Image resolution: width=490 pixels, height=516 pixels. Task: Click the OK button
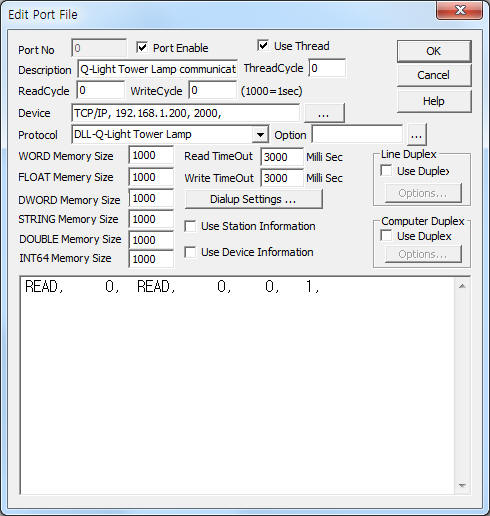(x=434, y=51)
